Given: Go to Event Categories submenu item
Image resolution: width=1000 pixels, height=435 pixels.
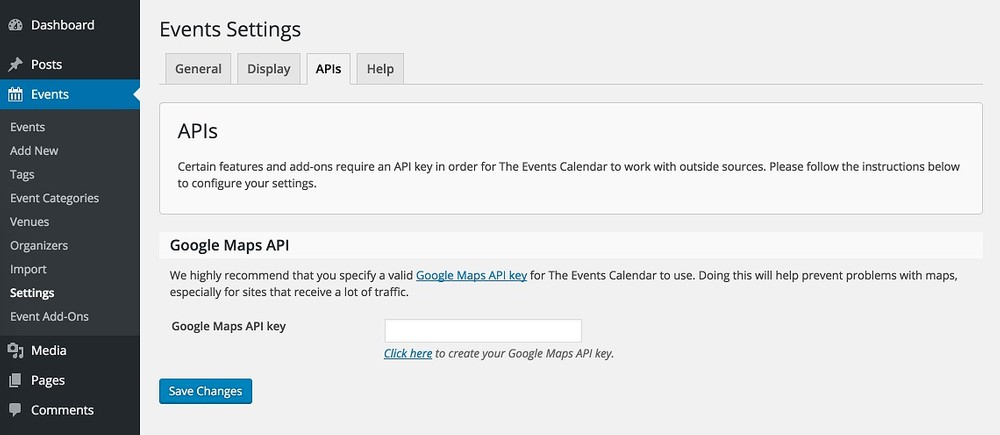Looking at the screenshot, I should click(55, 198).
